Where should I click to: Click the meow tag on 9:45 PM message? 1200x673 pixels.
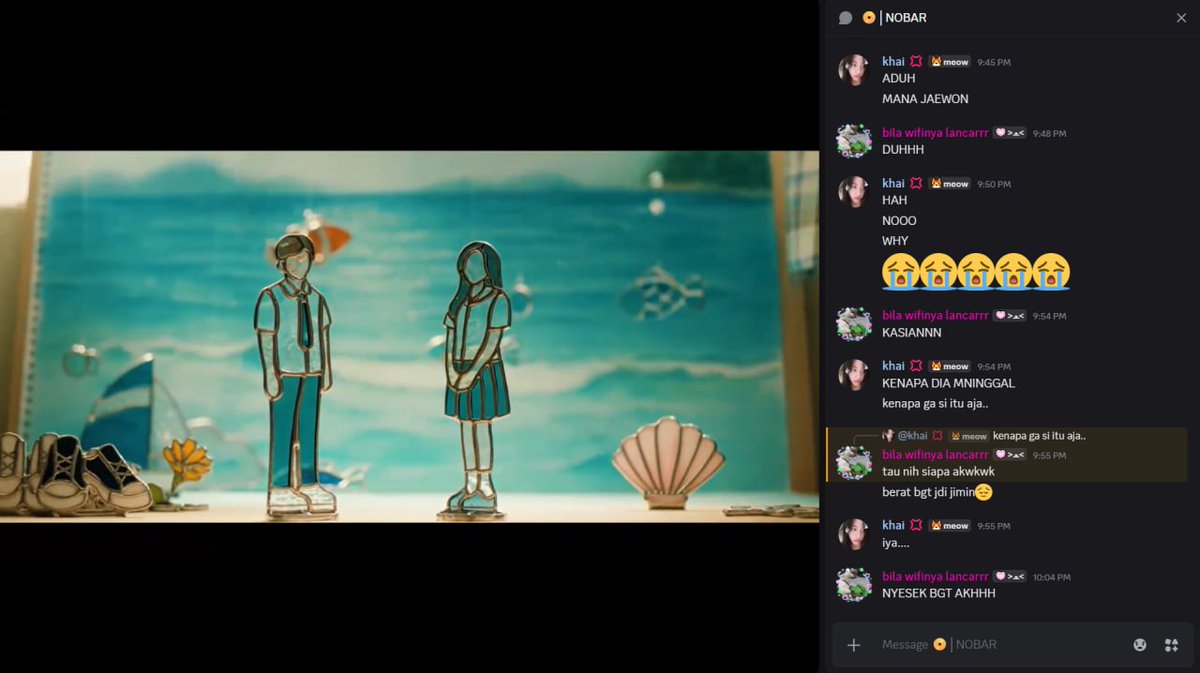(950, 62)
